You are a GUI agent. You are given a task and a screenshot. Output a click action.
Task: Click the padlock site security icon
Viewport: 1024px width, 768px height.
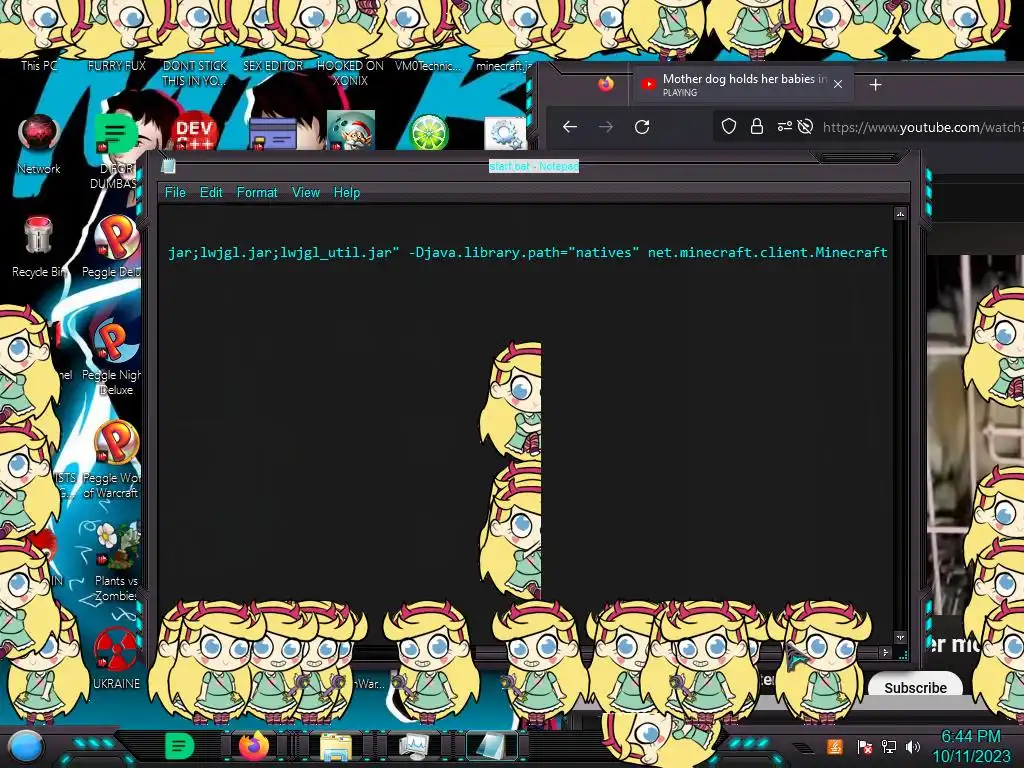click(757, 126)
